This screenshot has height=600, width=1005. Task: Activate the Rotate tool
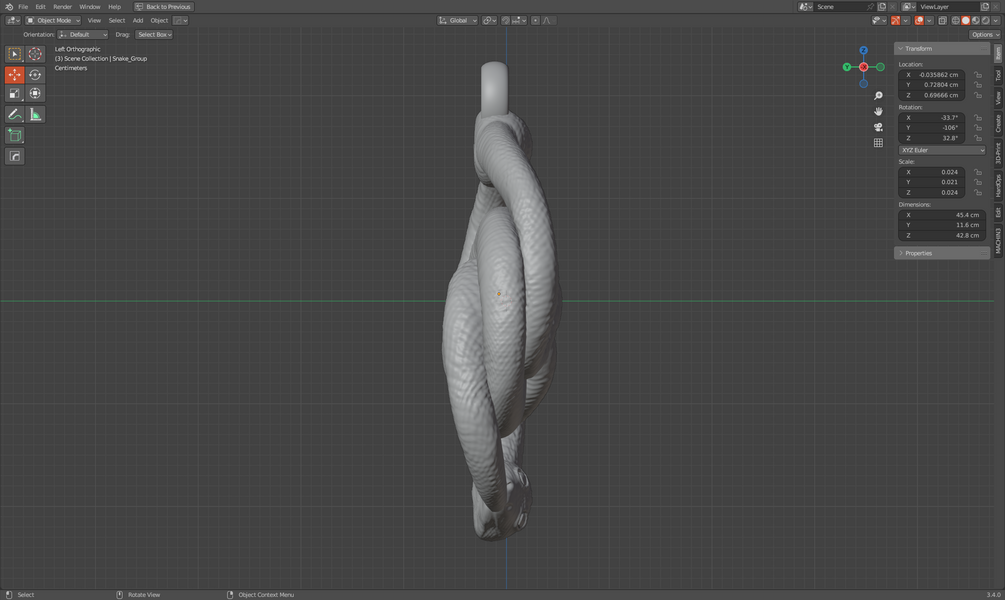35,74
